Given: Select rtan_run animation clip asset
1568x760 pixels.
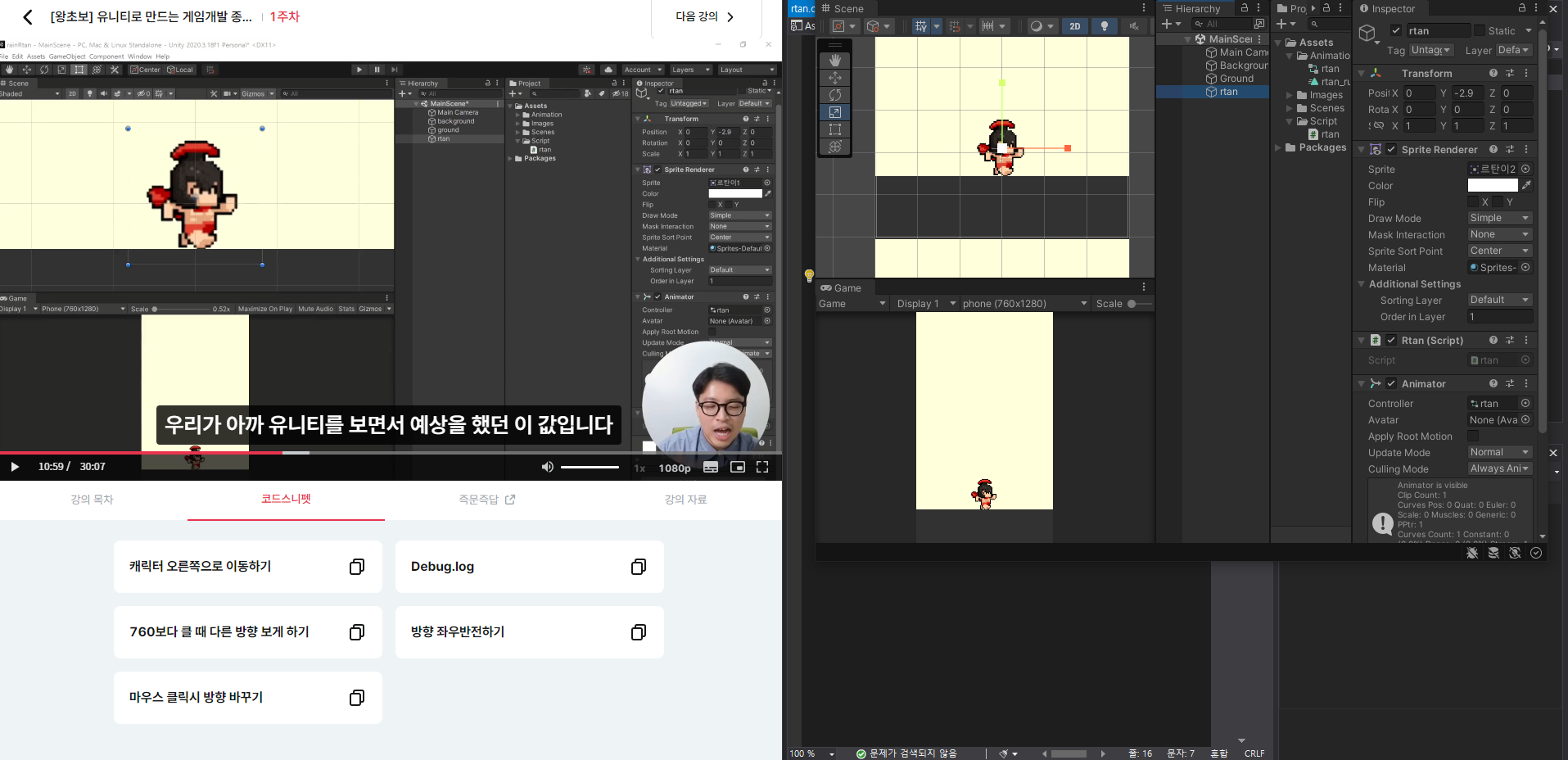Looking at the screenshot, I should coord(1330,82).
